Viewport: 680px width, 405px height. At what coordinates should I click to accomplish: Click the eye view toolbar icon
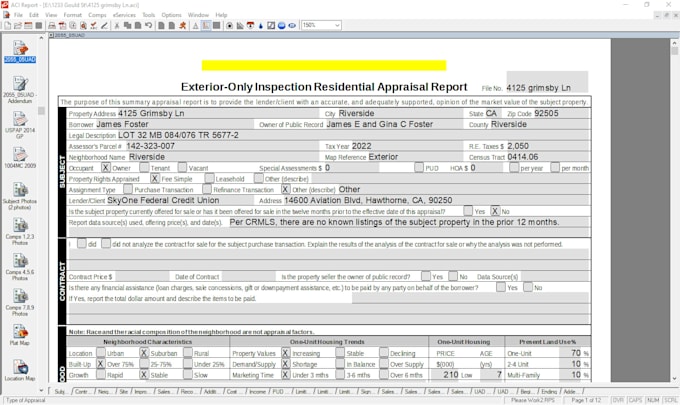point(292,26)
